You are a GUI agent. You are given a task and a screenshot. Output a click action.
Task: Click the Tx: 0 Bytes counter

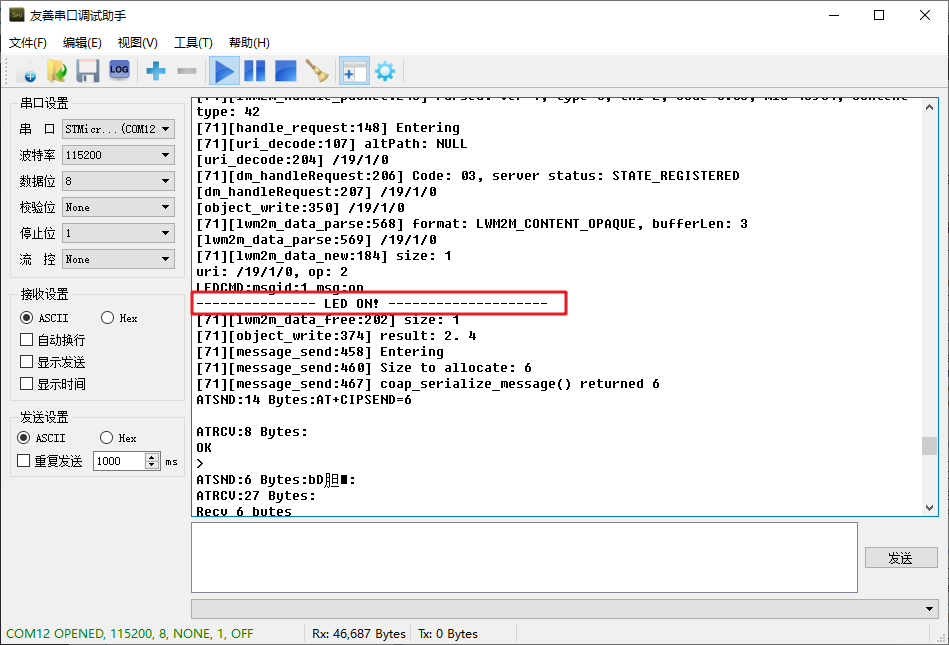tap(448, 634)
